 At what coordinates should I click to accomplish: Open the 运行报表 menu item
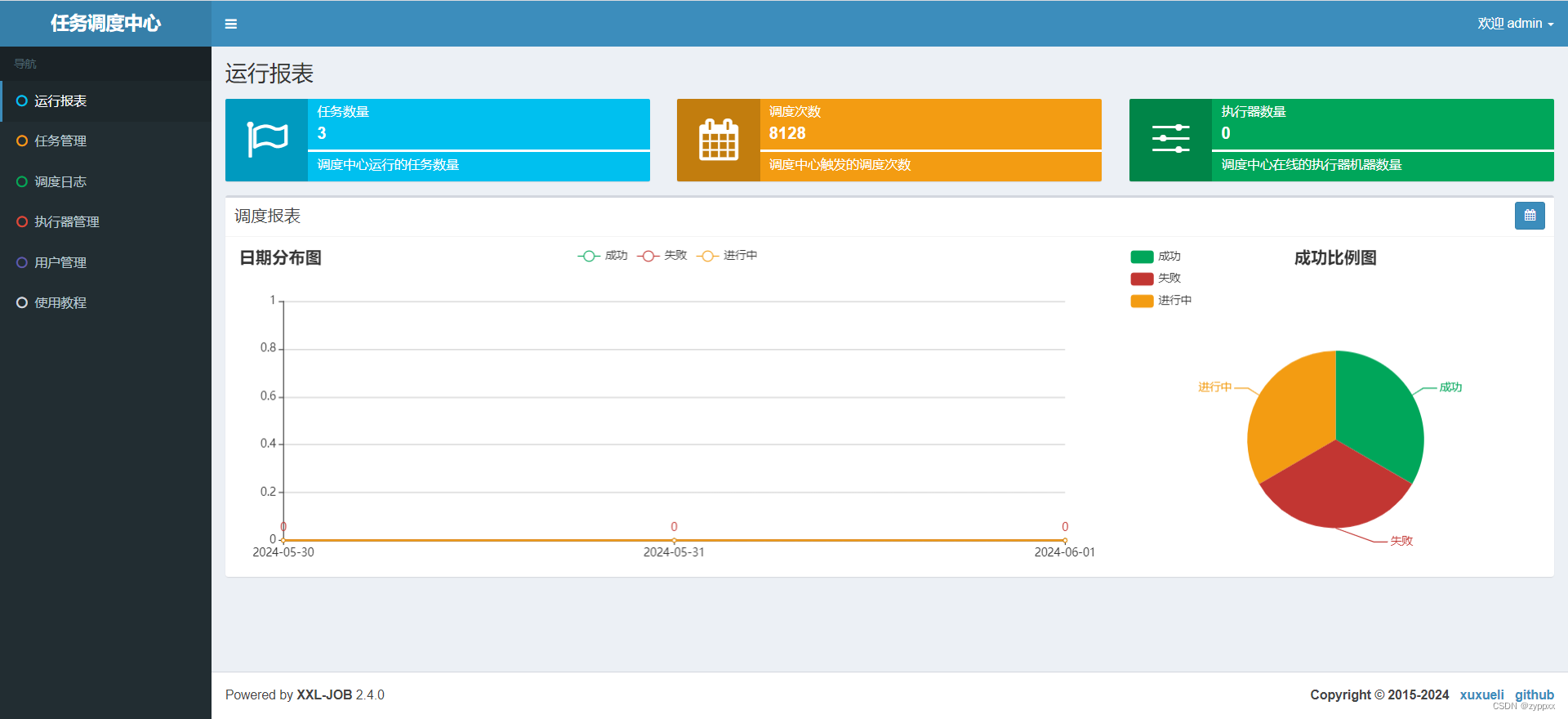point(105,101)
